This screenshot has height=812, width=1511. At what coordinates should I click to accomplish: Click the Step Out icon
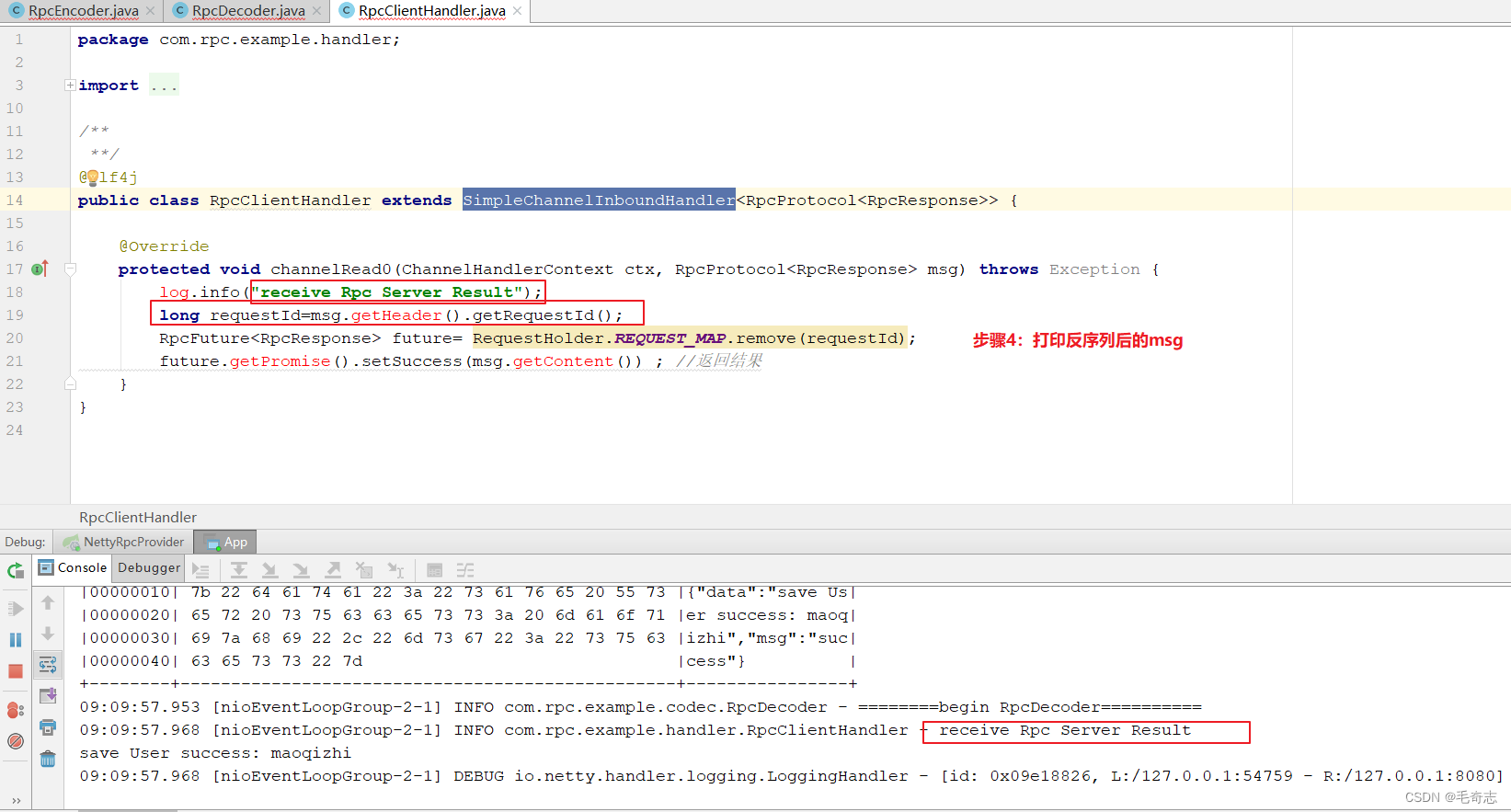[333, 570]
